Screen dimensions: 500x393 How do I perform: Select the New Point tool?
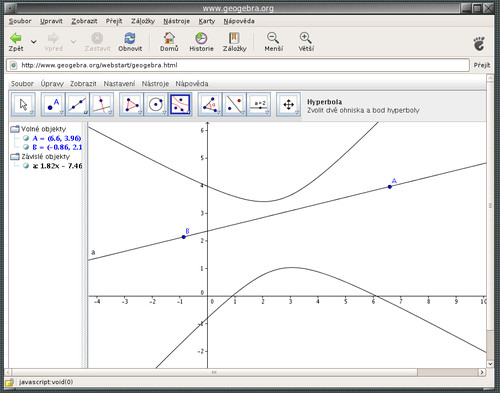(x=53, y=104)
